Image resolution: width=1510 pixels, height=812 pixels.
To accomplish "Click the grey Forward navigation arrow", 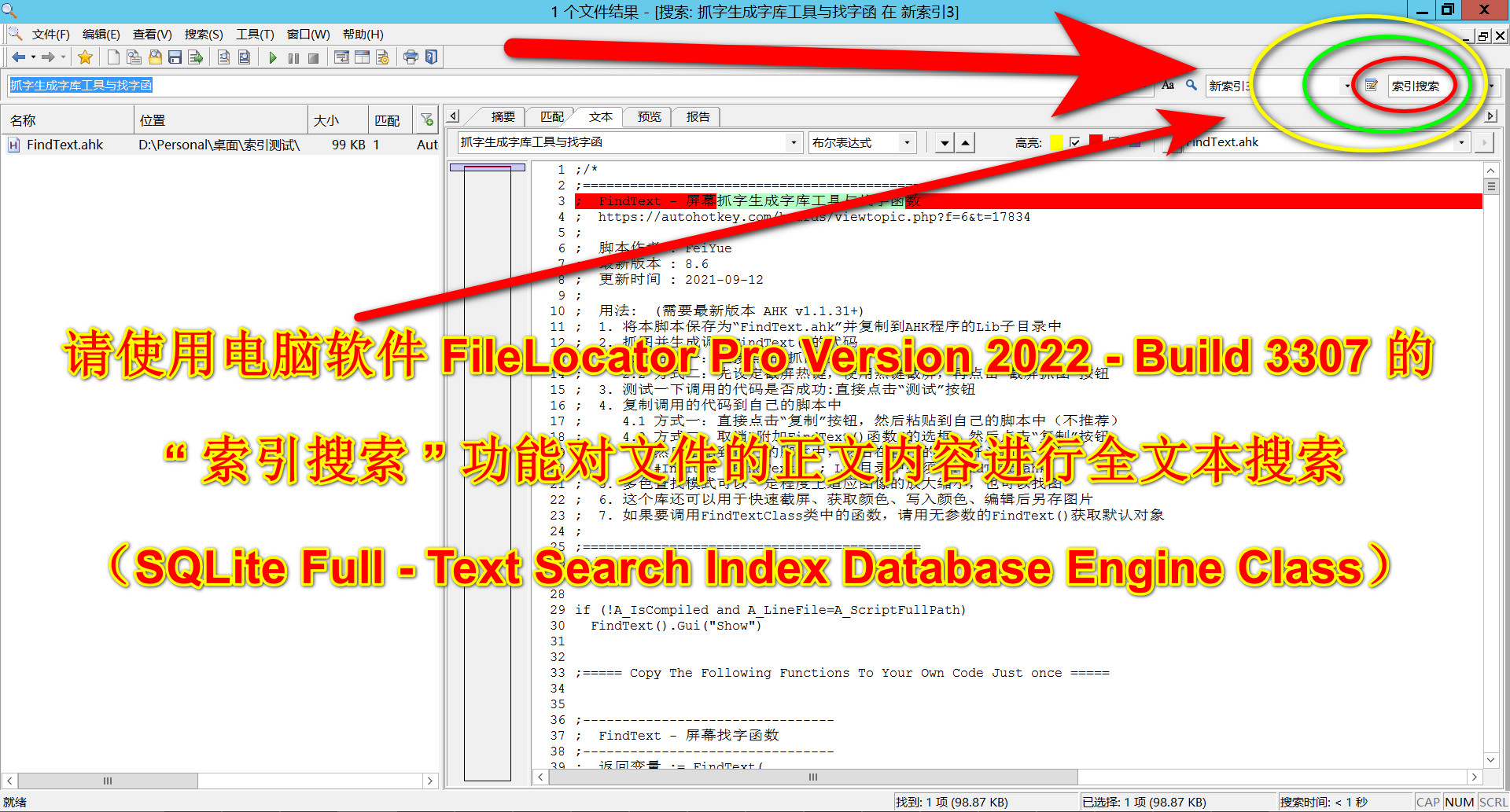I will 48,57.
